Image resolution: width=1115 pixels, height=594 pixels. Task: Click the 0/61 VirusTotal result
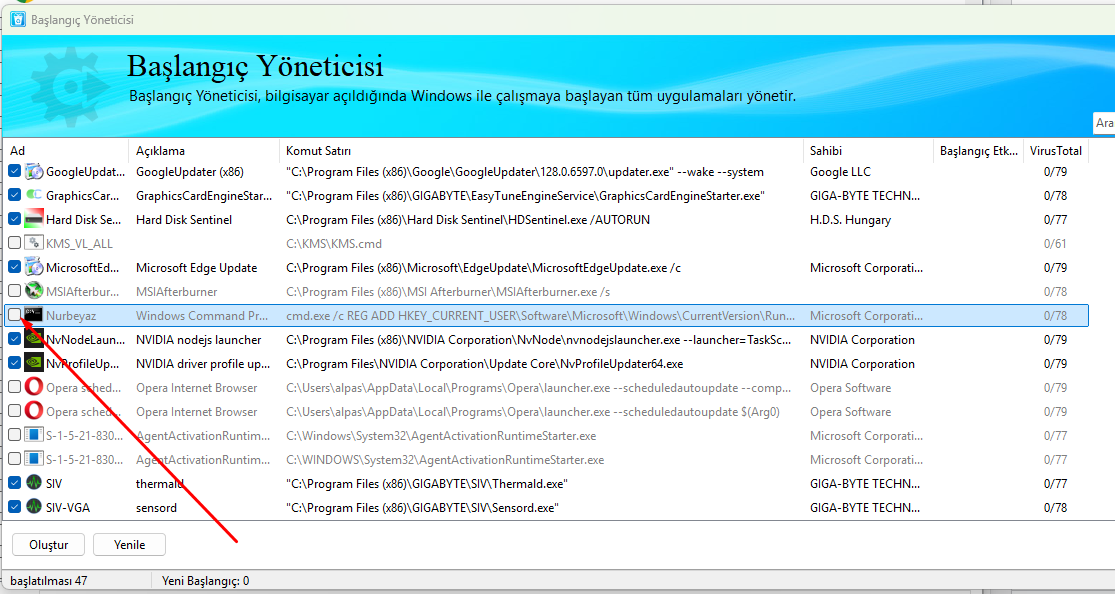pyautogui.click(x=1055, y=243)
